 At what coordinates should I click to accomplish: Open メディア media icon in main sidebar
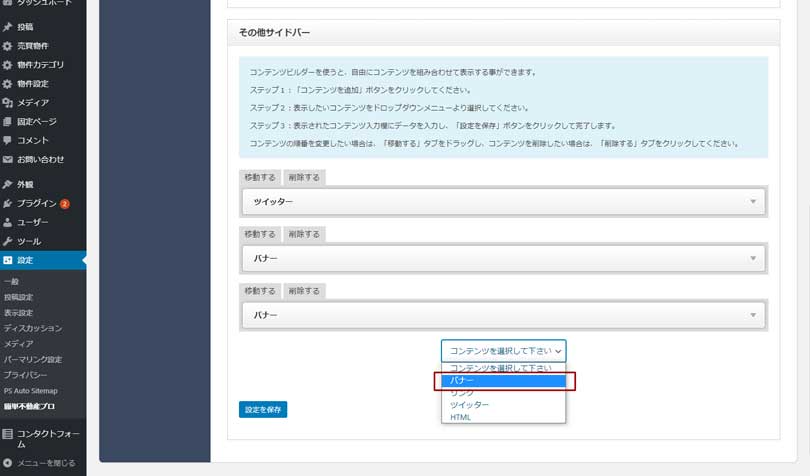(x=8, y=103)
